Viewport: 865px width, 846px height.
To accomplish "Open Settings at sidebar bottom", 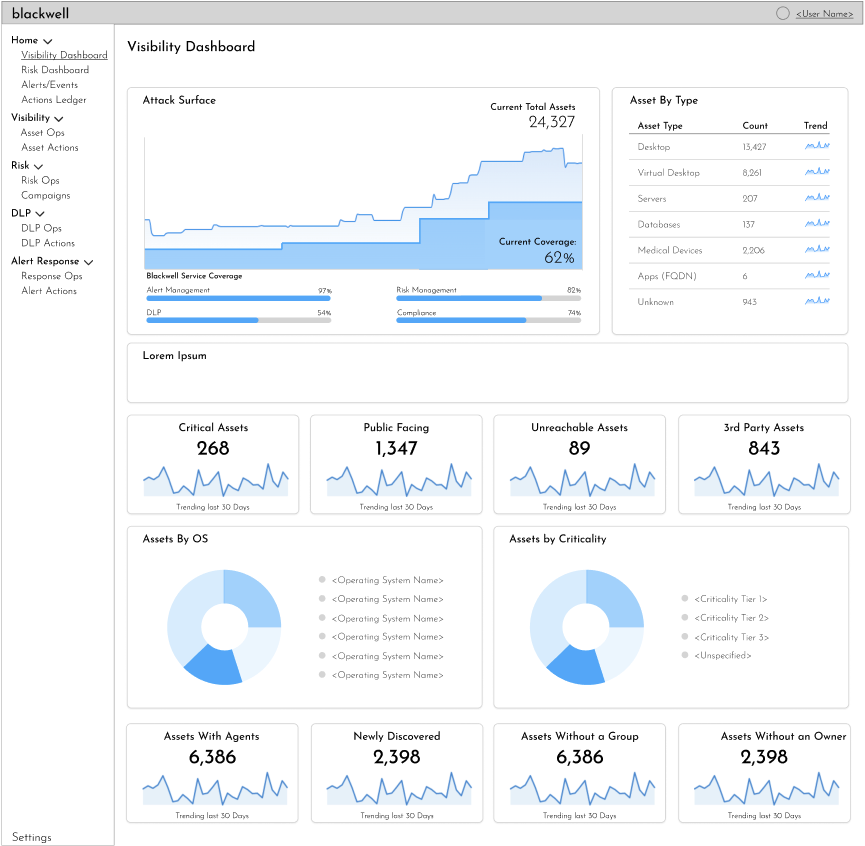I will click(x=31, y=837).
